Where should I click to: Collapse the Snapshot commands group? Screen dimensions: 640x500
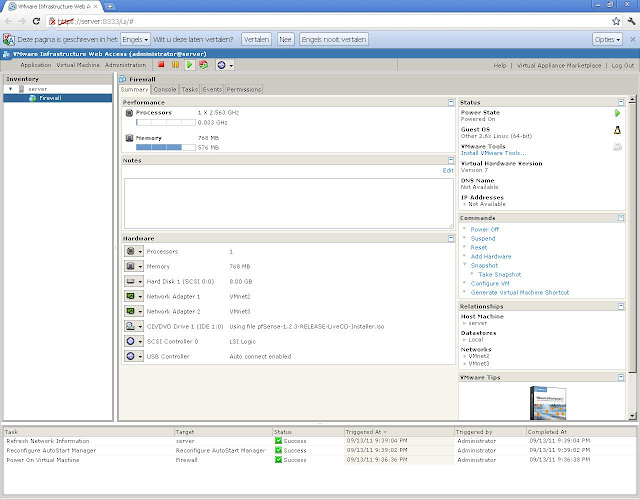pos(464,264)
